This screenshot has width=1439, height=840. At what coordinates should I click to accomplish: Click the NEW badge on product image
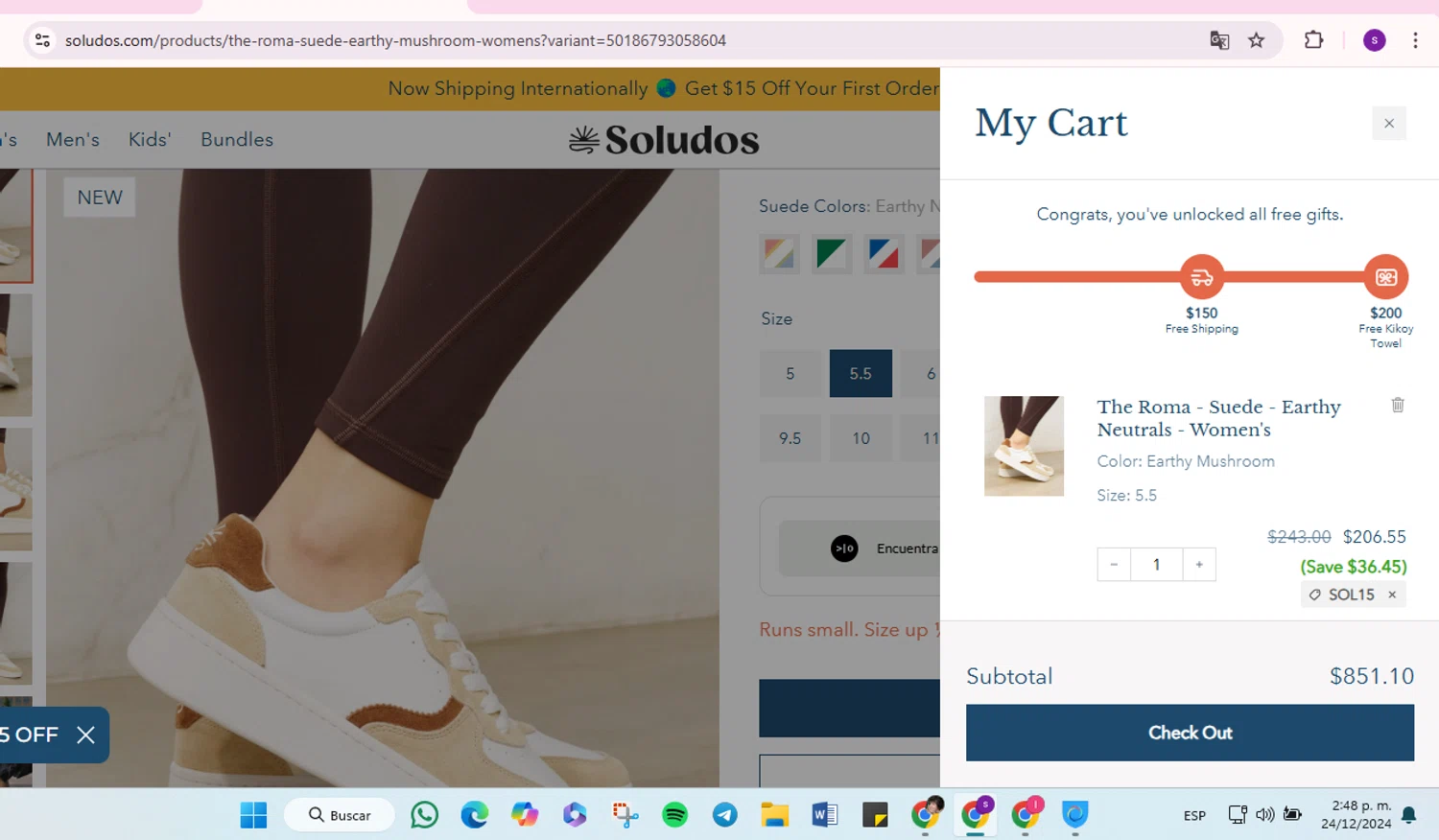(x=100, y=198)
